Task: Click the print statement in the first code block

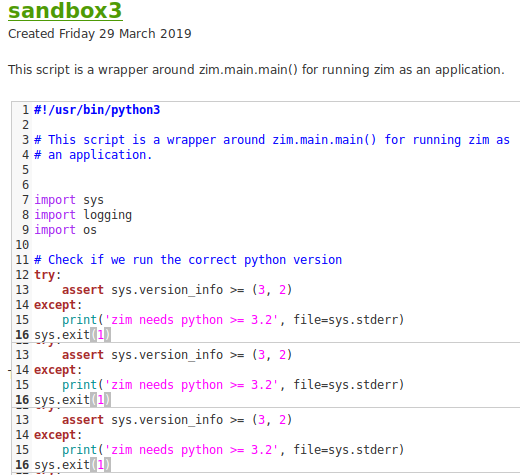Action: tap(233, 320)
